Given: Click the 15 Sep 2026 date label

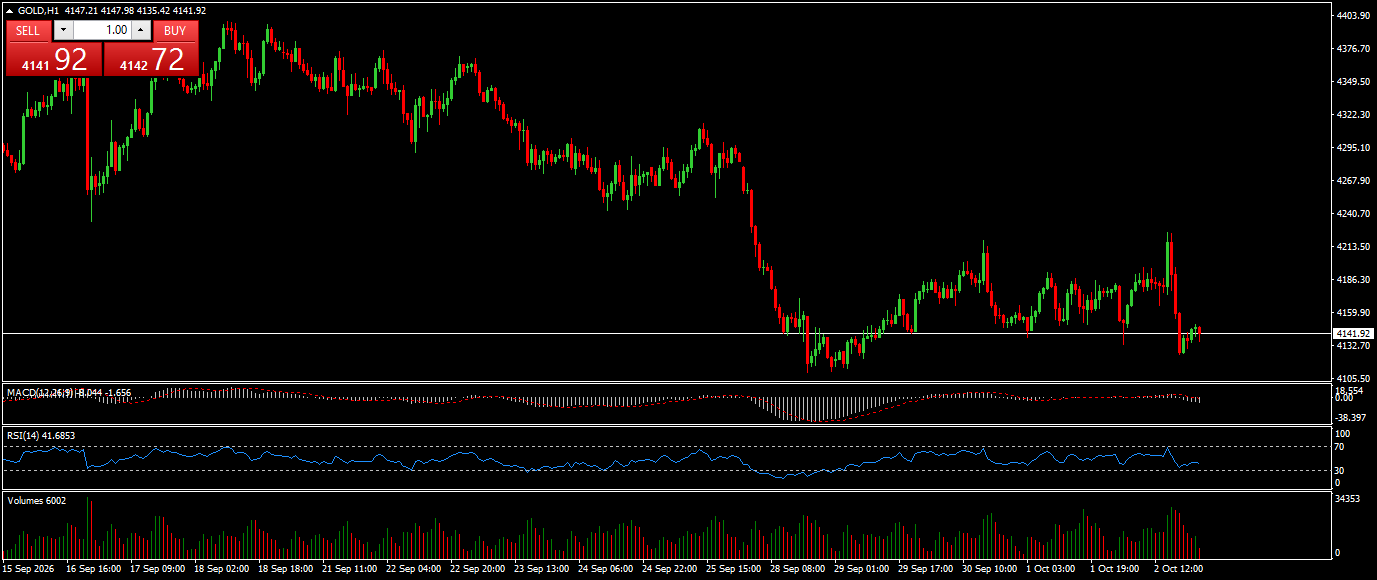Looking at the screenshot, I should tap(28, 569).
